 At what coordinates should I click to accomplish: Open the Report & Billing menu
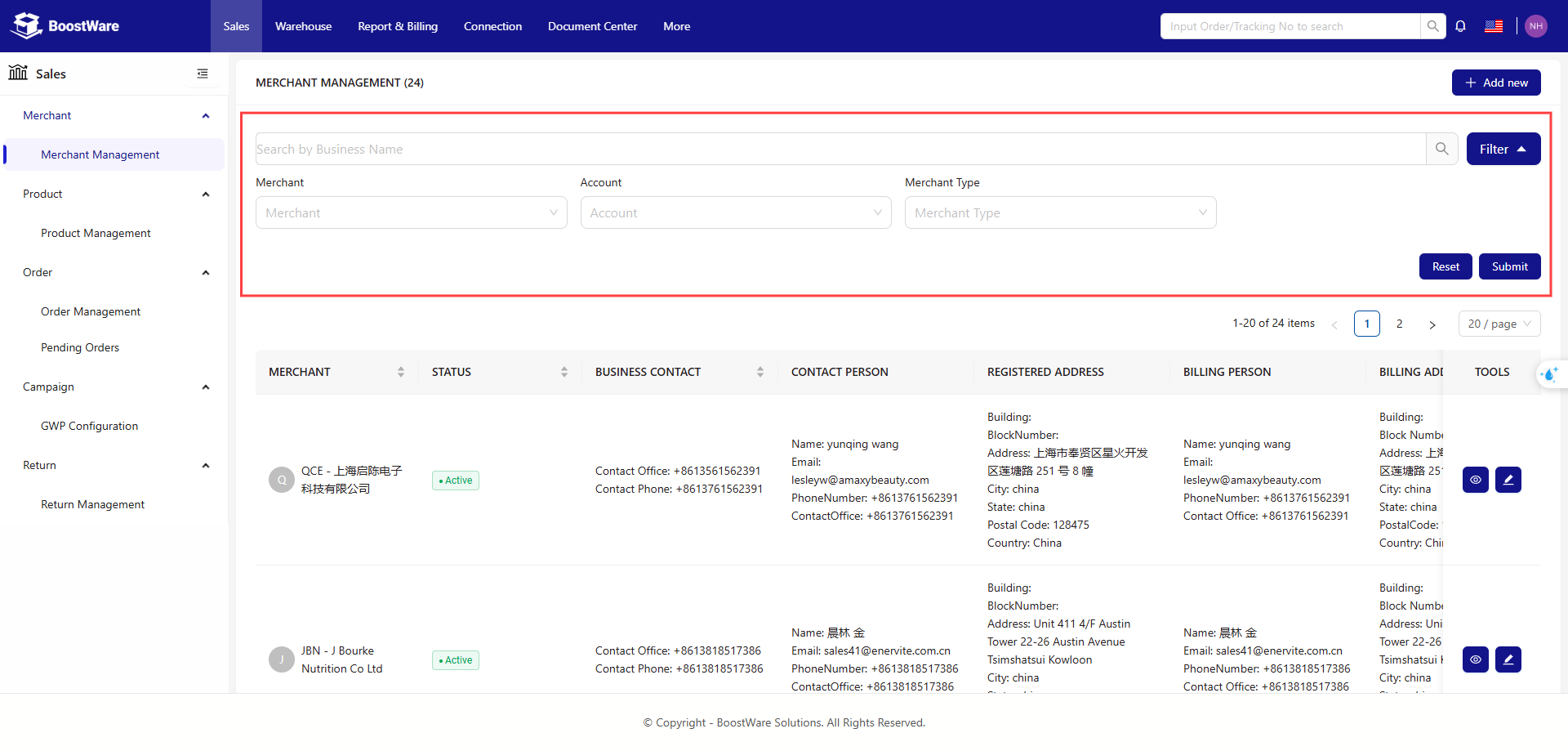point(398,26)
